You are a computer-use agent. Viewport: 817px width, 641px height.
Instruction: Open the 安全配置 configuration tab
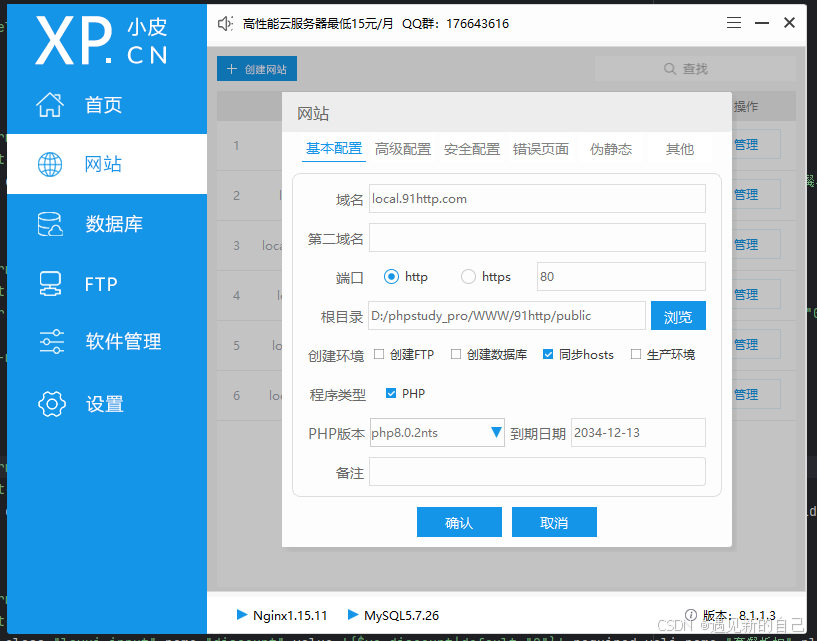(471, 148)
